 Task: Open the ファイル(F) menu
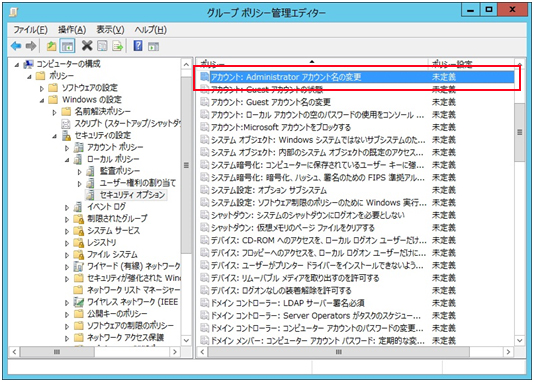tap(30, 30)
